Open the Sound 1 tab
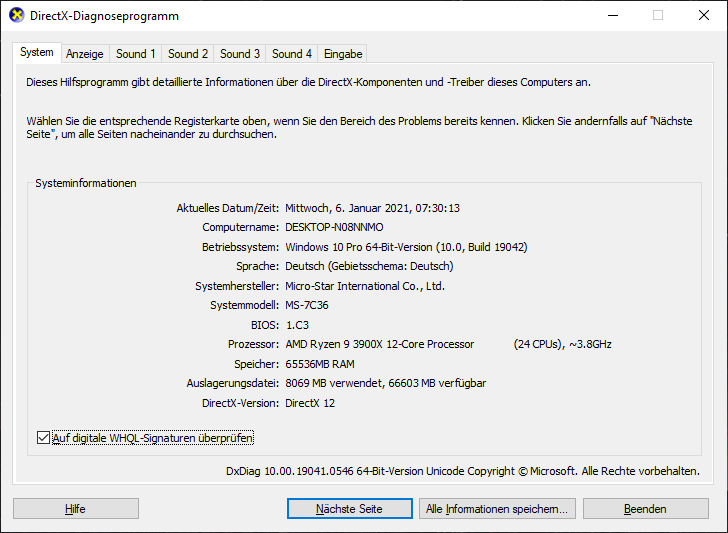 [136, 54]
